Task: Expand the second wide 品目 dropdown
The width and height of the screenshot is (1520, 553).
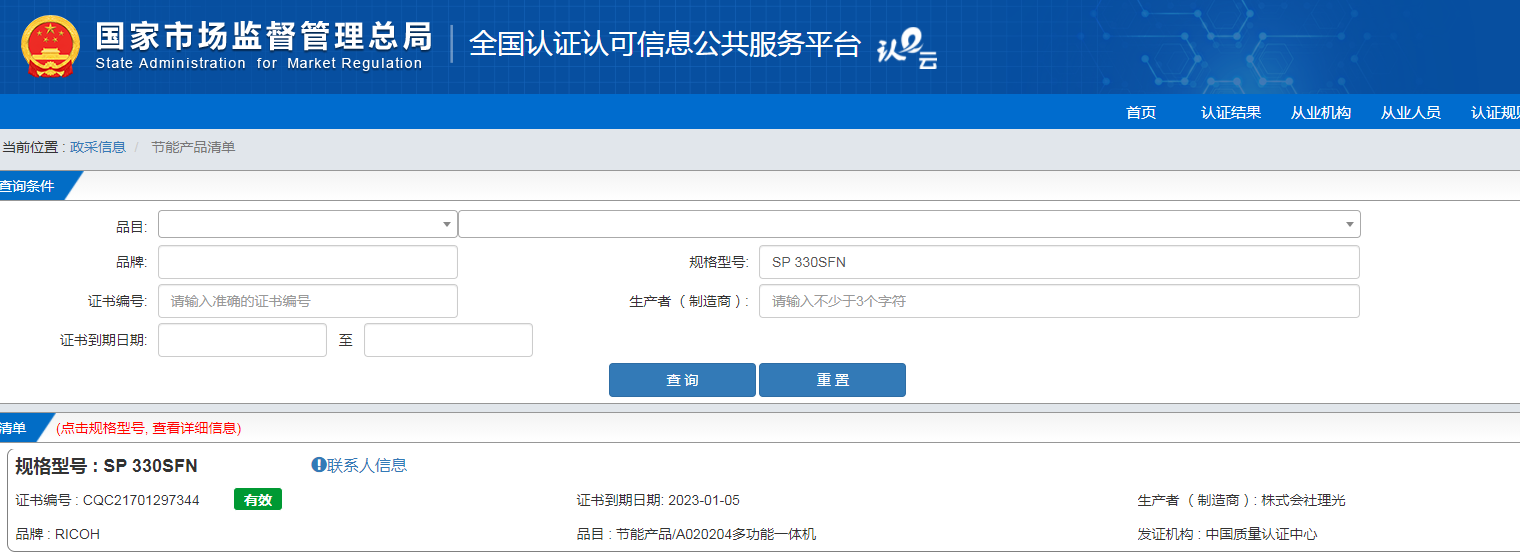Action: coord(908,224)
